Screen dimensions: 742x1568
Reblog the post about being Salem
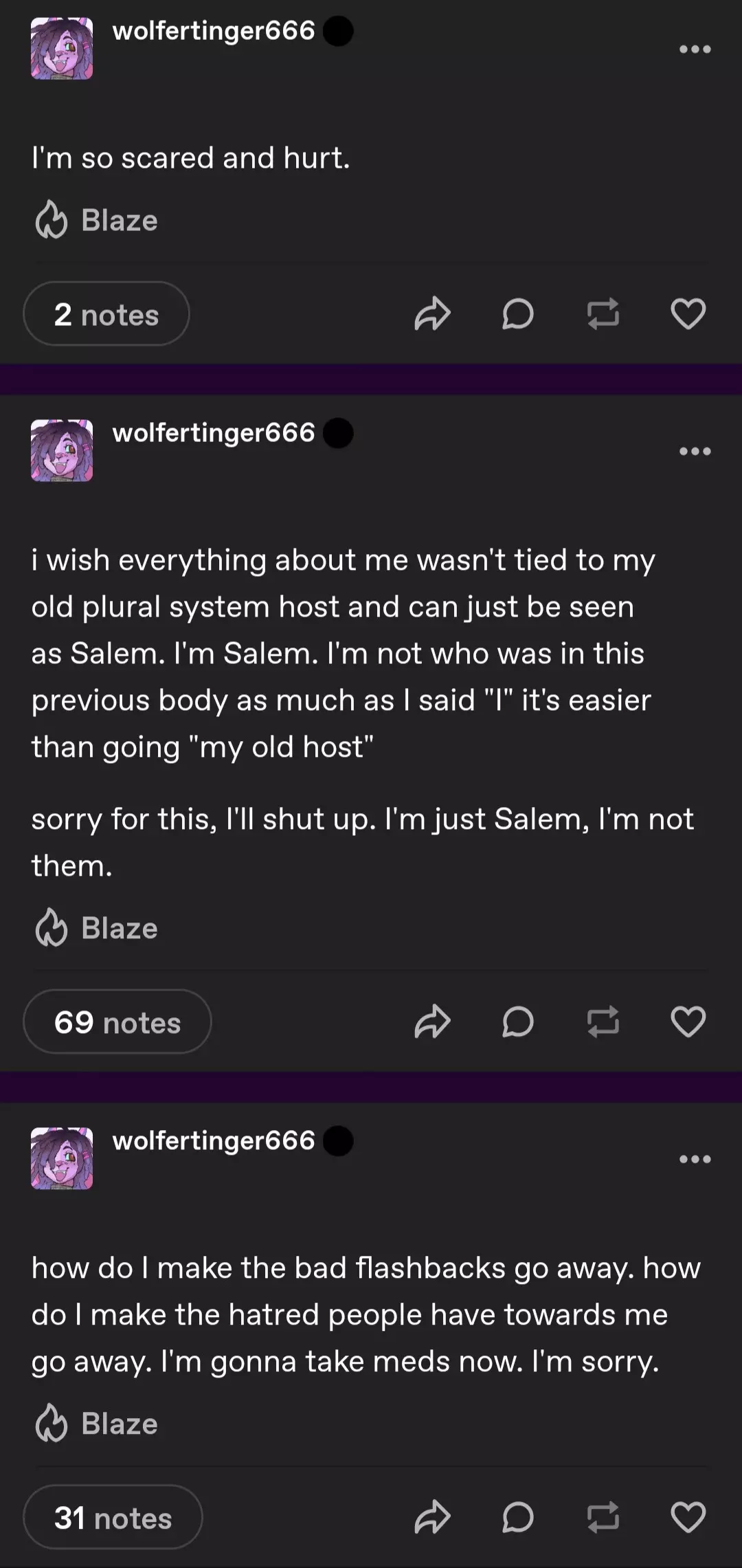coord(603,1022)
